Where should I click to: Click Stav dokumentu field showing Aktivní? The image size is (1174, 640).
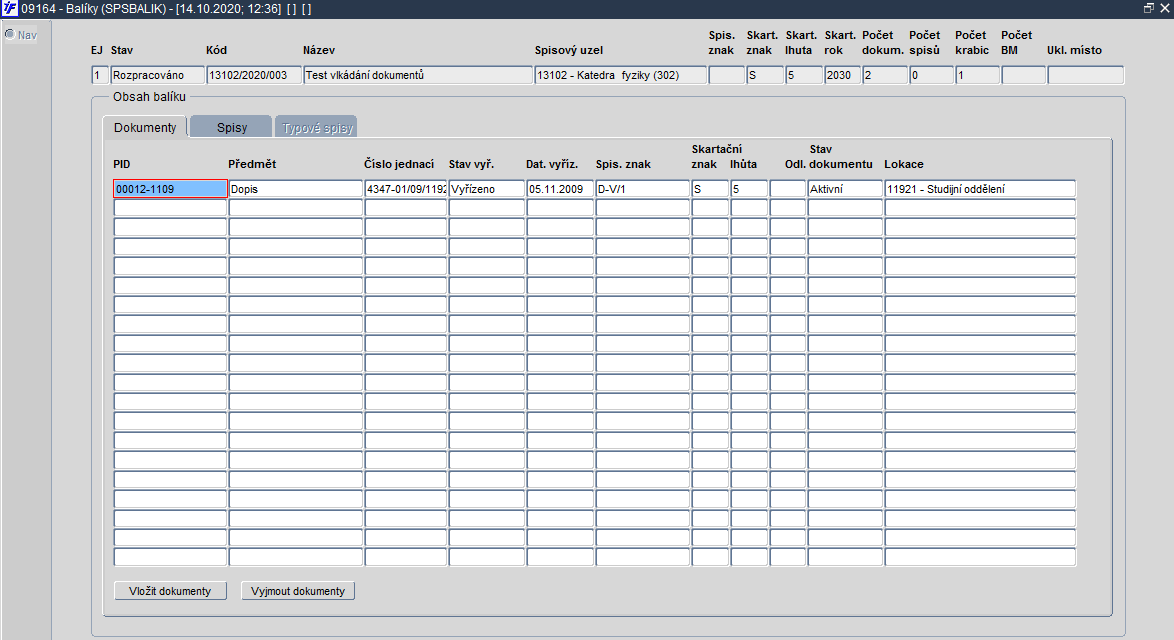tap(845, 189)
